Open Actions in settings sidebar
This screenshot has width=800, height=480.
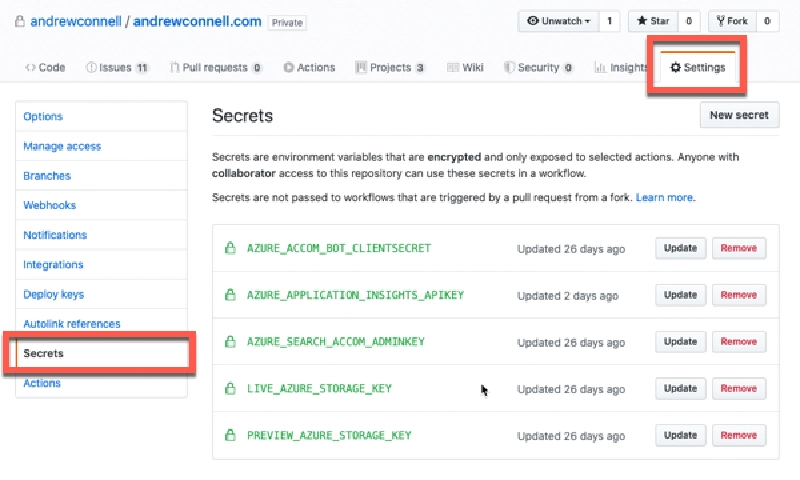(x=102, y=383)
